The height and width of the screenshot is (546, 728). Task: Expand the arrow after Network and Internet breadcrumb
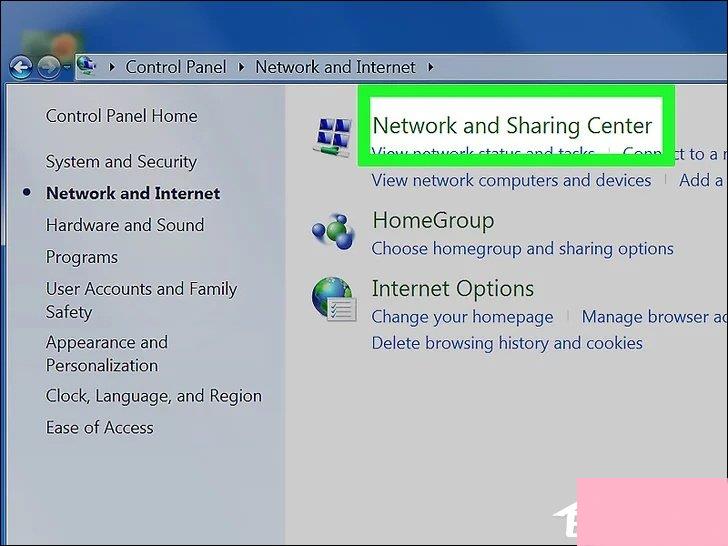tap(430, 67)
